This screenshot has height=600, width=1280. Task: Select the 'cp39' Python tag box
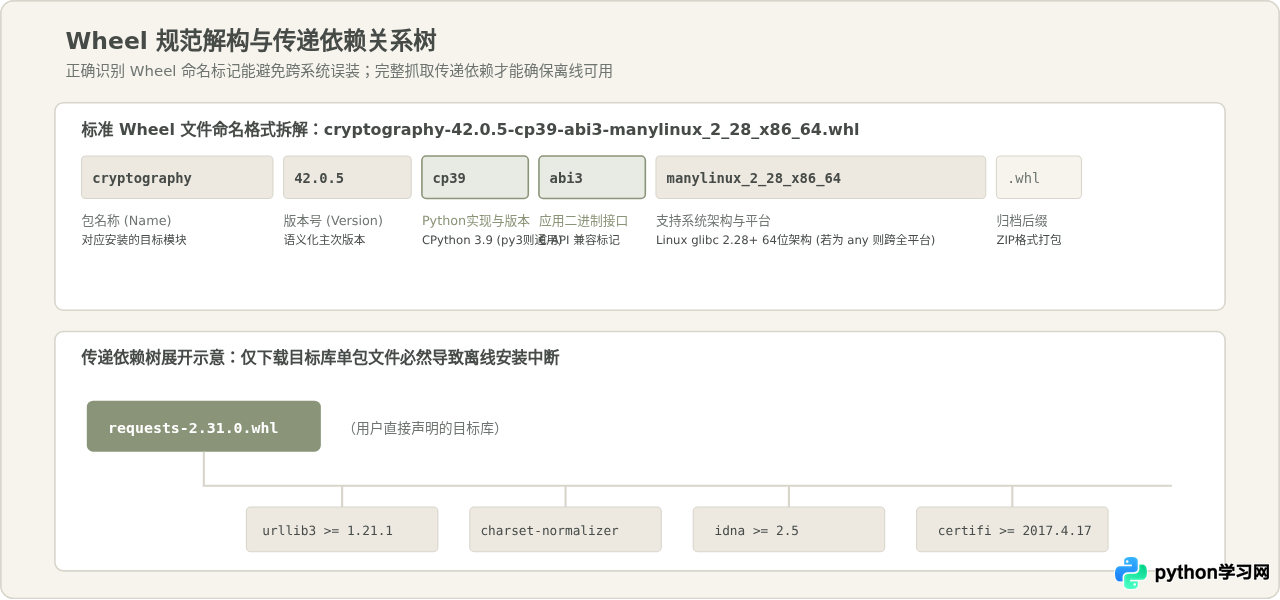tap(475, 177)
